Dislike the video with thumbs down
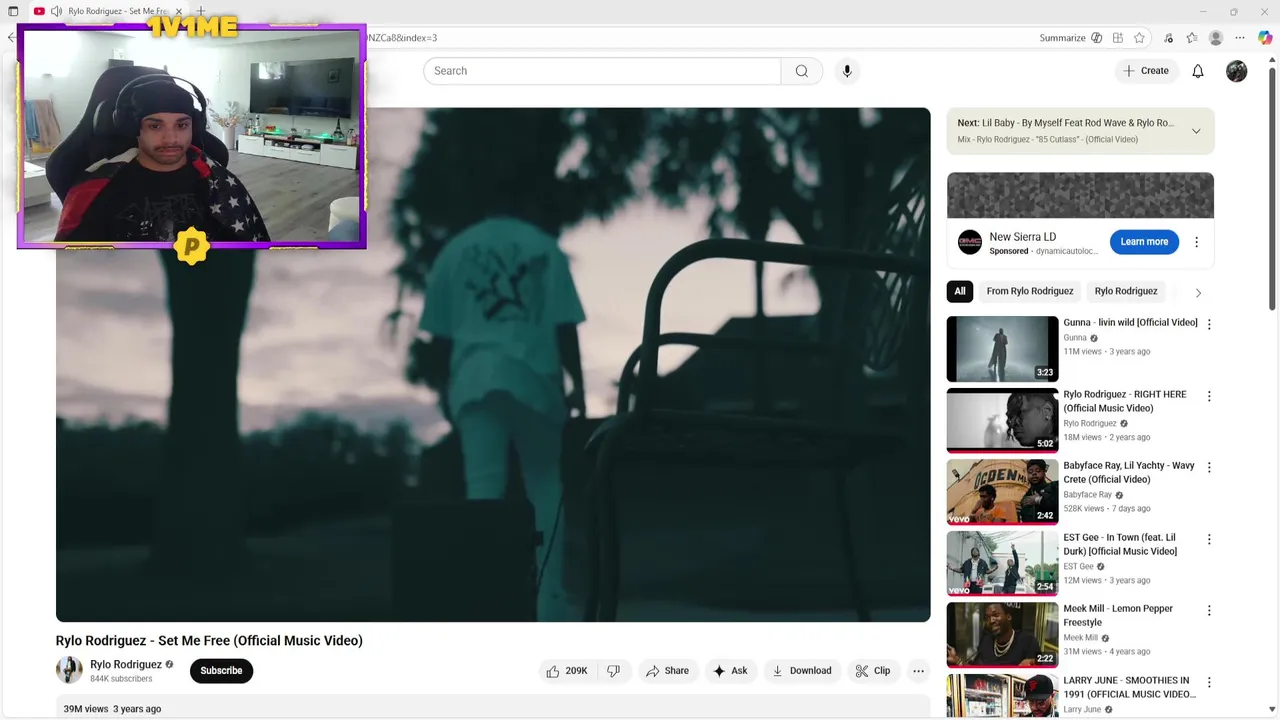The width and height of the screenshot is (1280, 720). (x=614, y=671)
